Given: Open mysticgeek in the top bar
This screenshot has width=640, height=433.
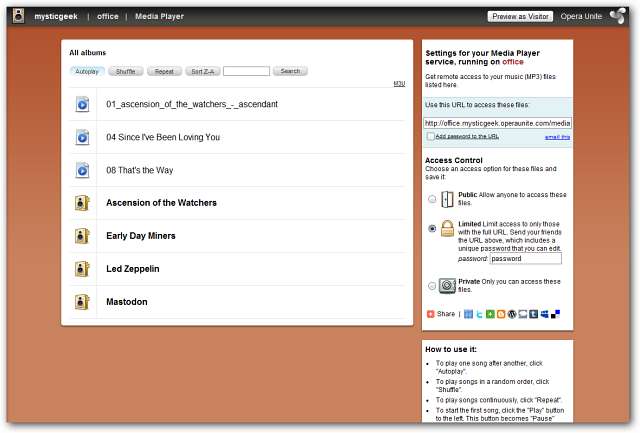Looking at the screenshot, I should coord(56,16).
